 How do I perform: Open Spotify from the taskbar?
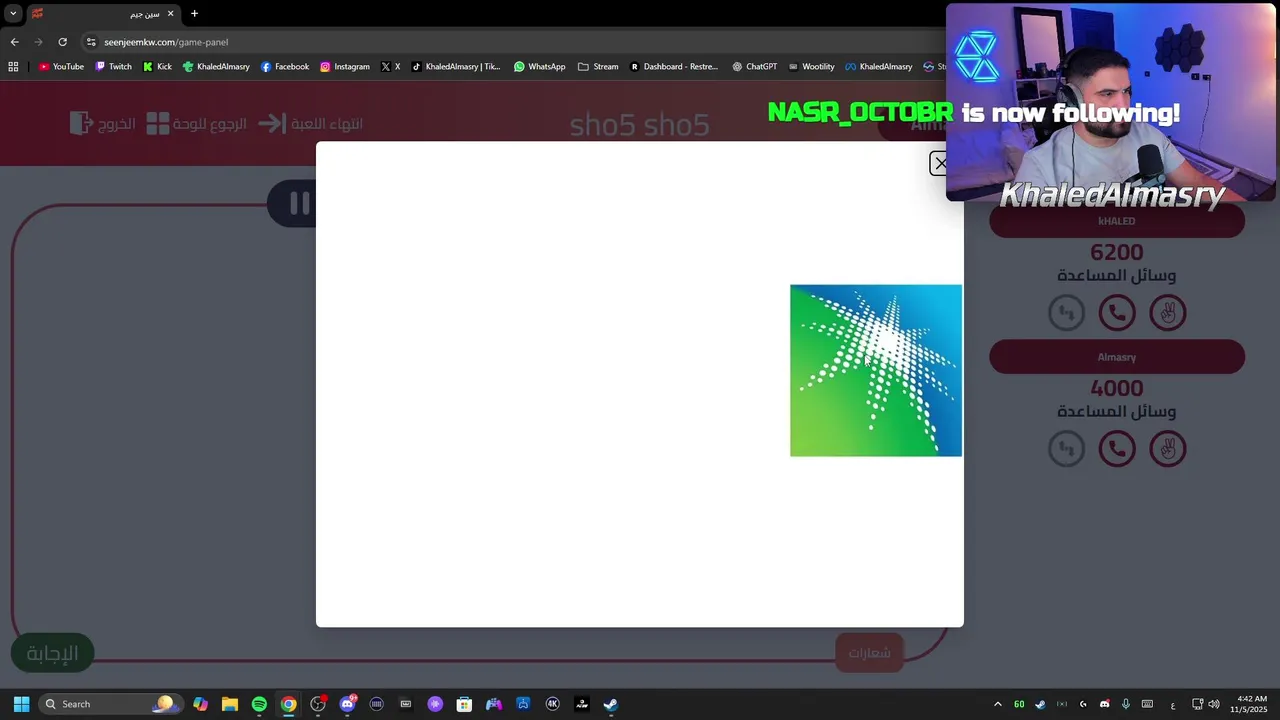coord(259,704)
